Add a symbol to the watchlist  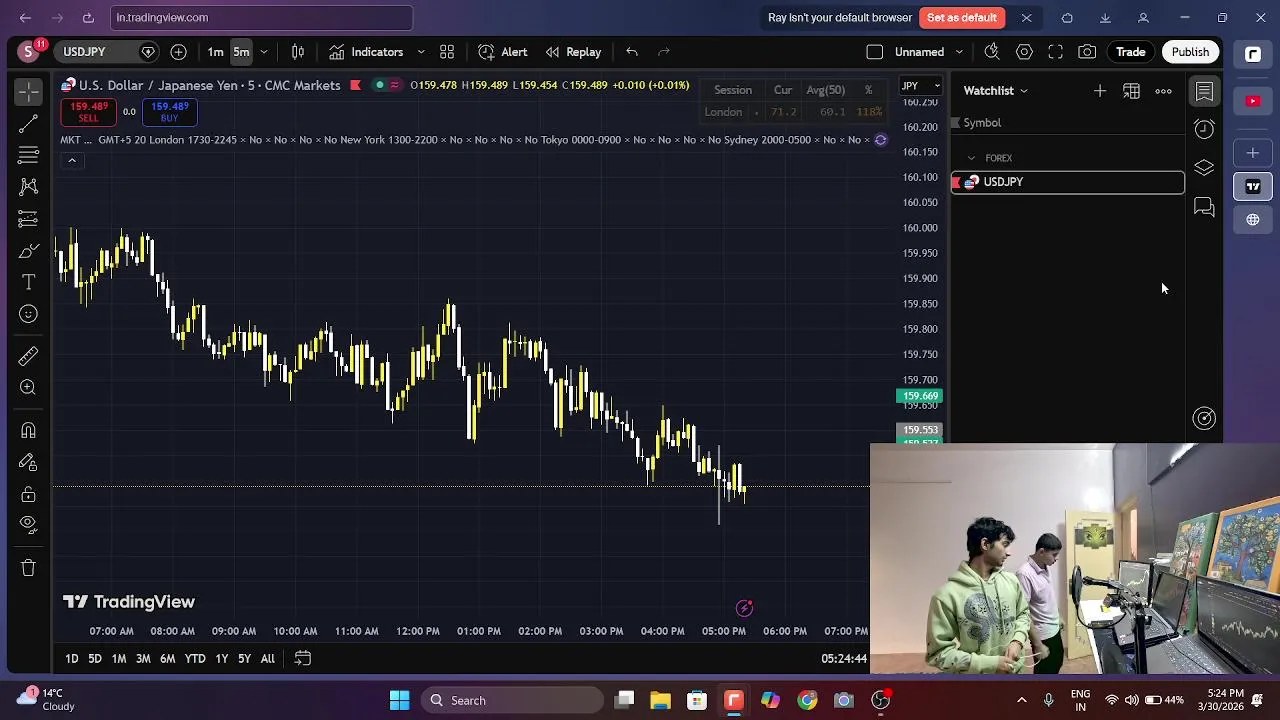click(1100, 91)
